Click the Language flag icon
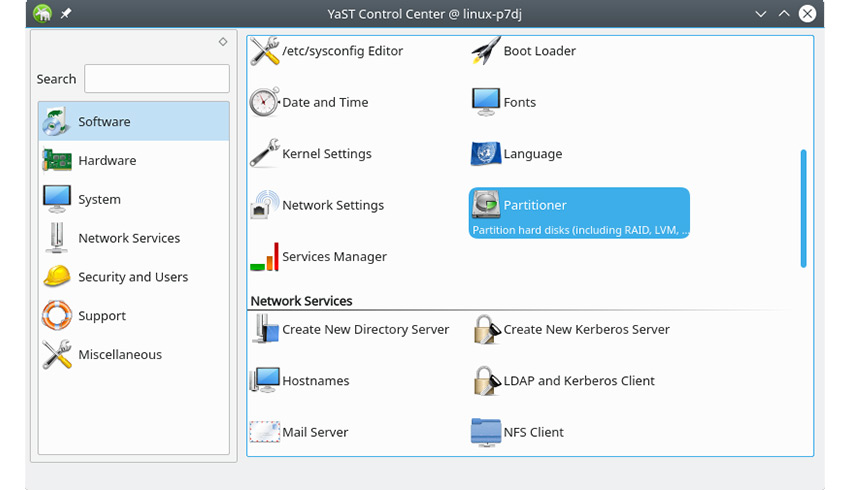This screenshot has height=490, width=850. click(486, 154)
